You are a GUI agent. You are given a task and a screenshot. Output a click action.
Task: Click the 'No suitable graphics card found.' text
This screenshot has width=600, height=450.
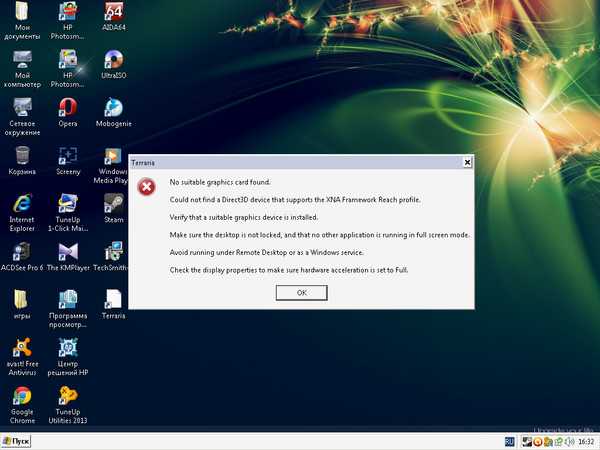coord(220,182)
